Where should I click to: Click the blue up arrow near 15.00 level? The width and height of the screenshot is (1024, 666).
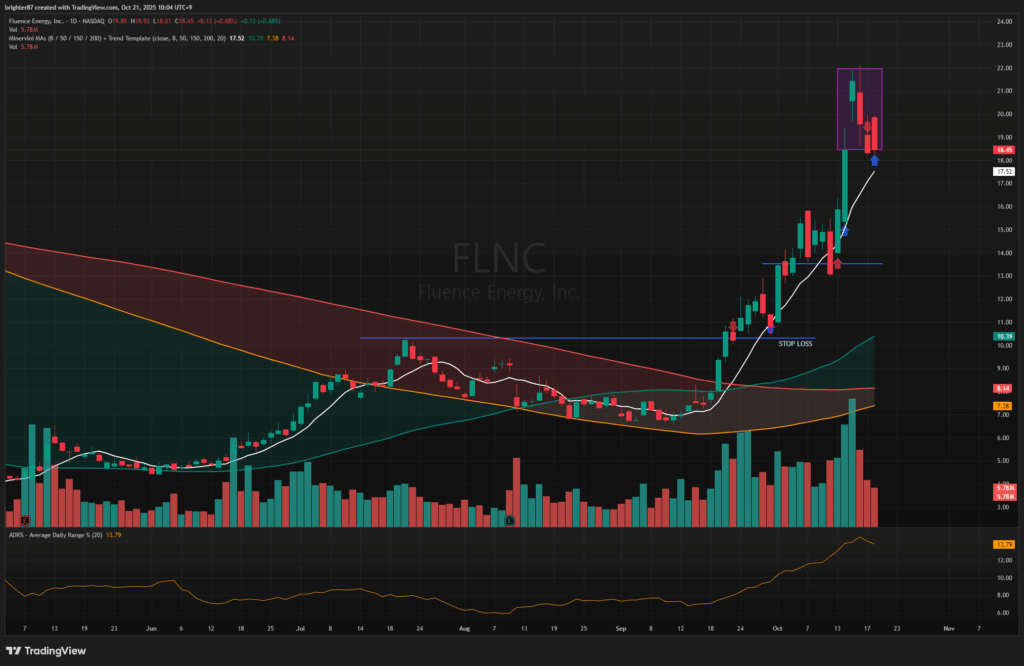(845, 230)
